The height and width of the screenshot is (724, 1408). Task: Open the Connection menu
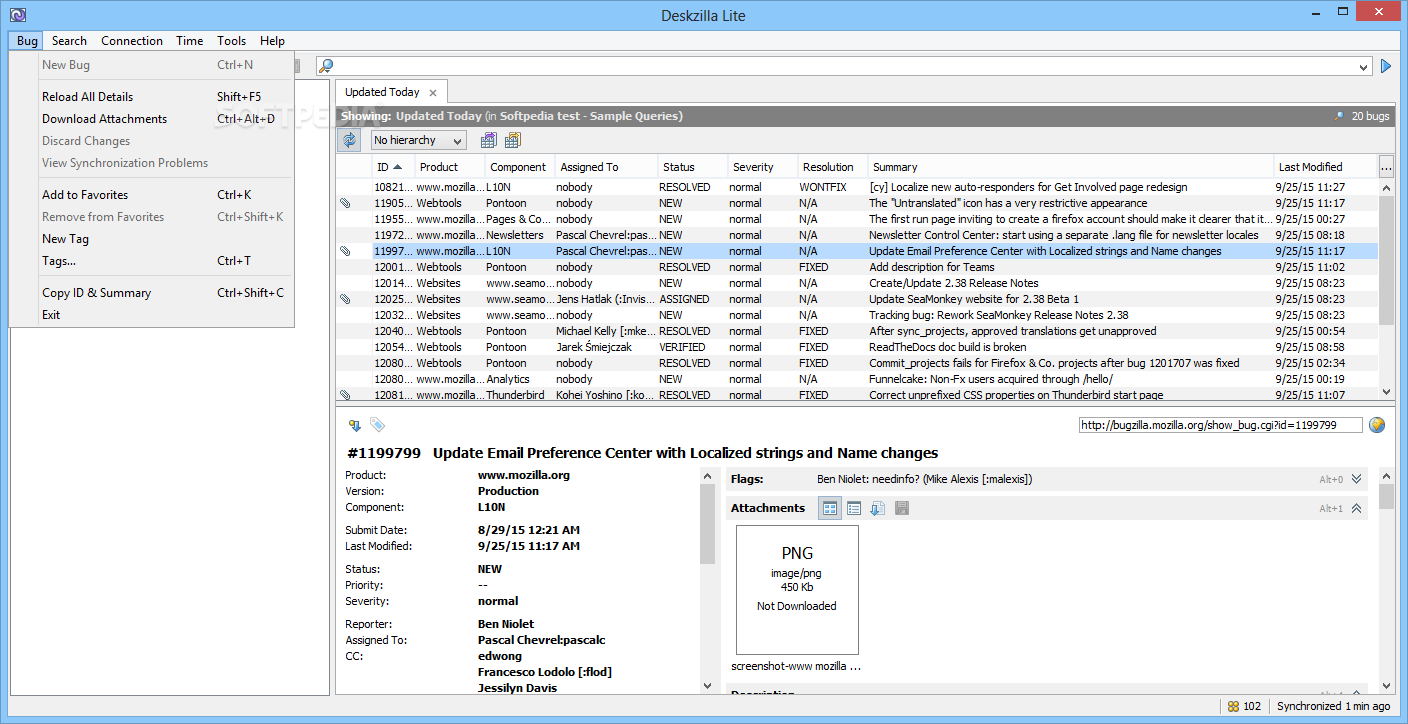click(x=132, y=41)
